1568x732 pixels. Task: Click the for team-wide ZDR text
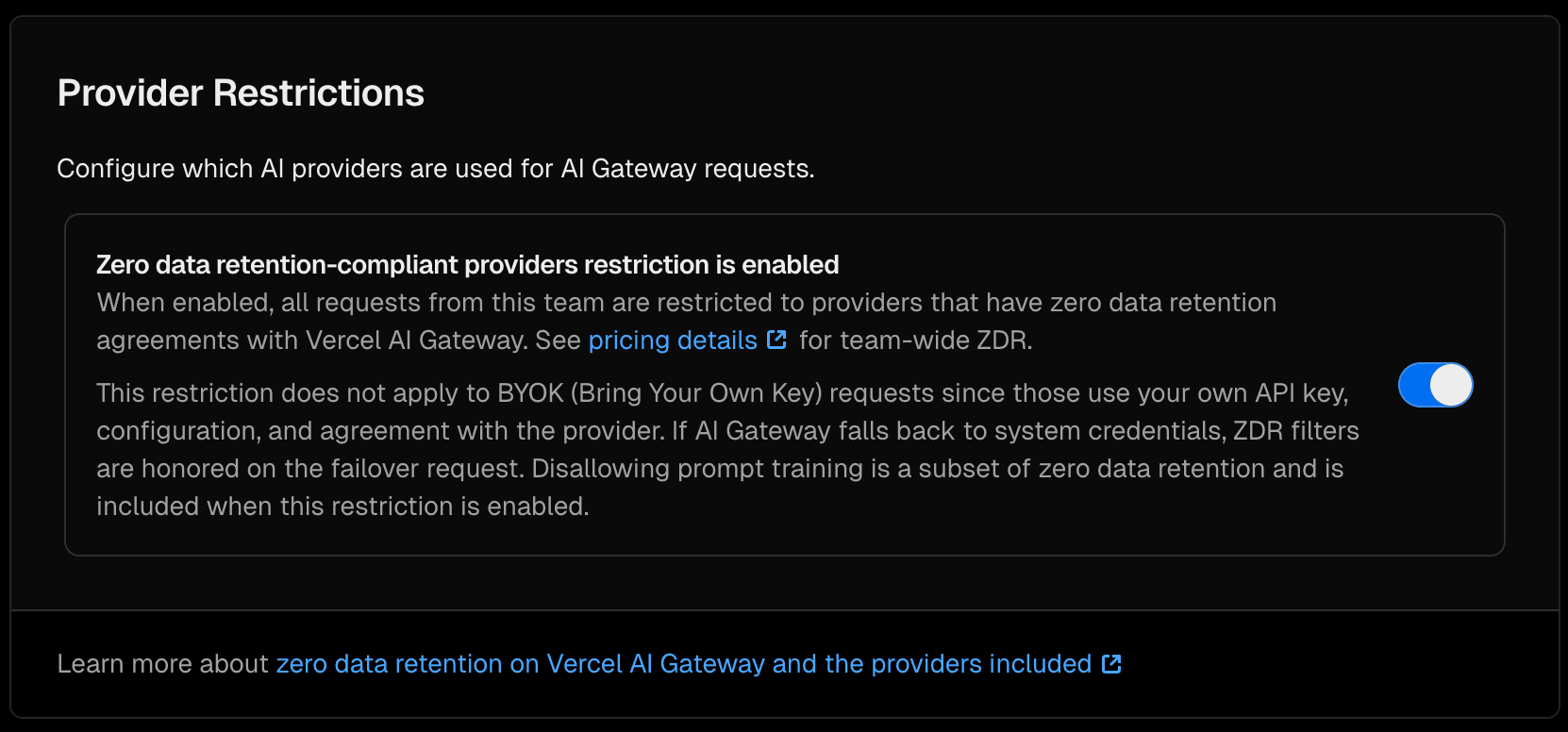point(915,341)
